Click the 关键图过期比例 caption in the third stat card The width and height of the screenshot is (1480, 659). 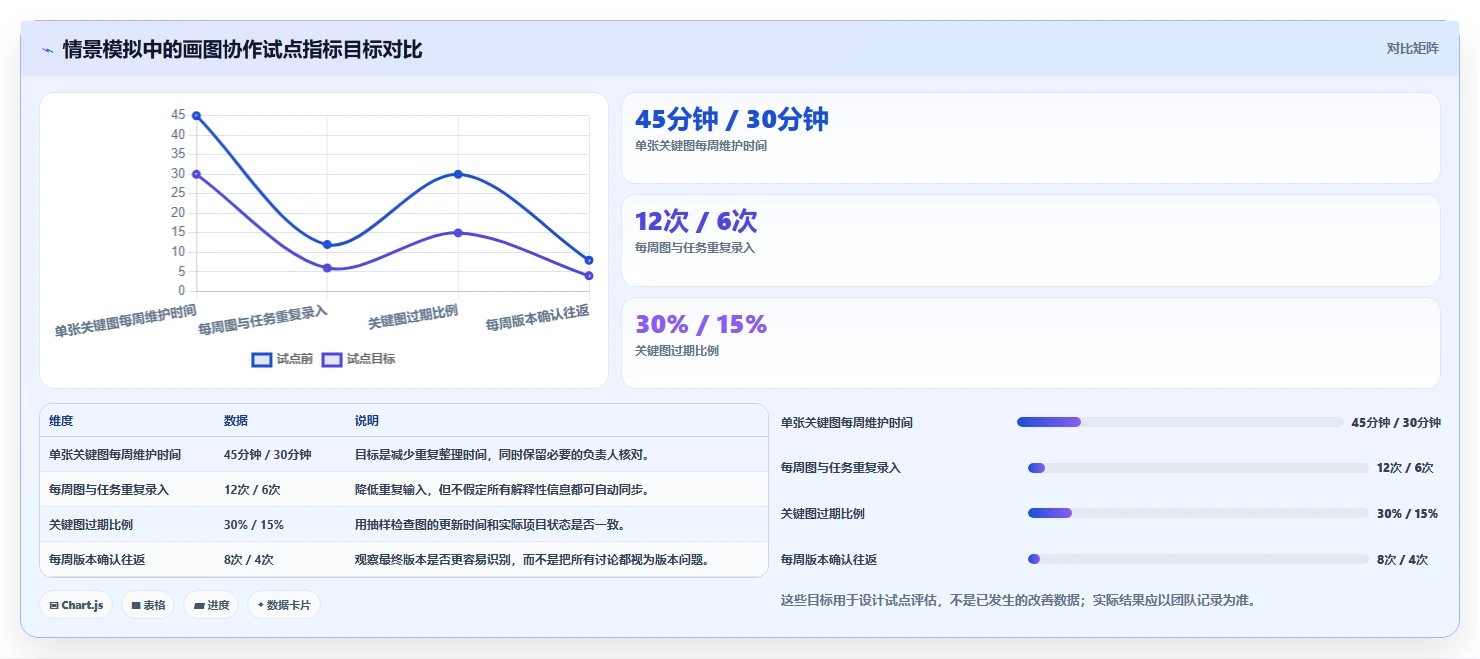pos(677,351)
